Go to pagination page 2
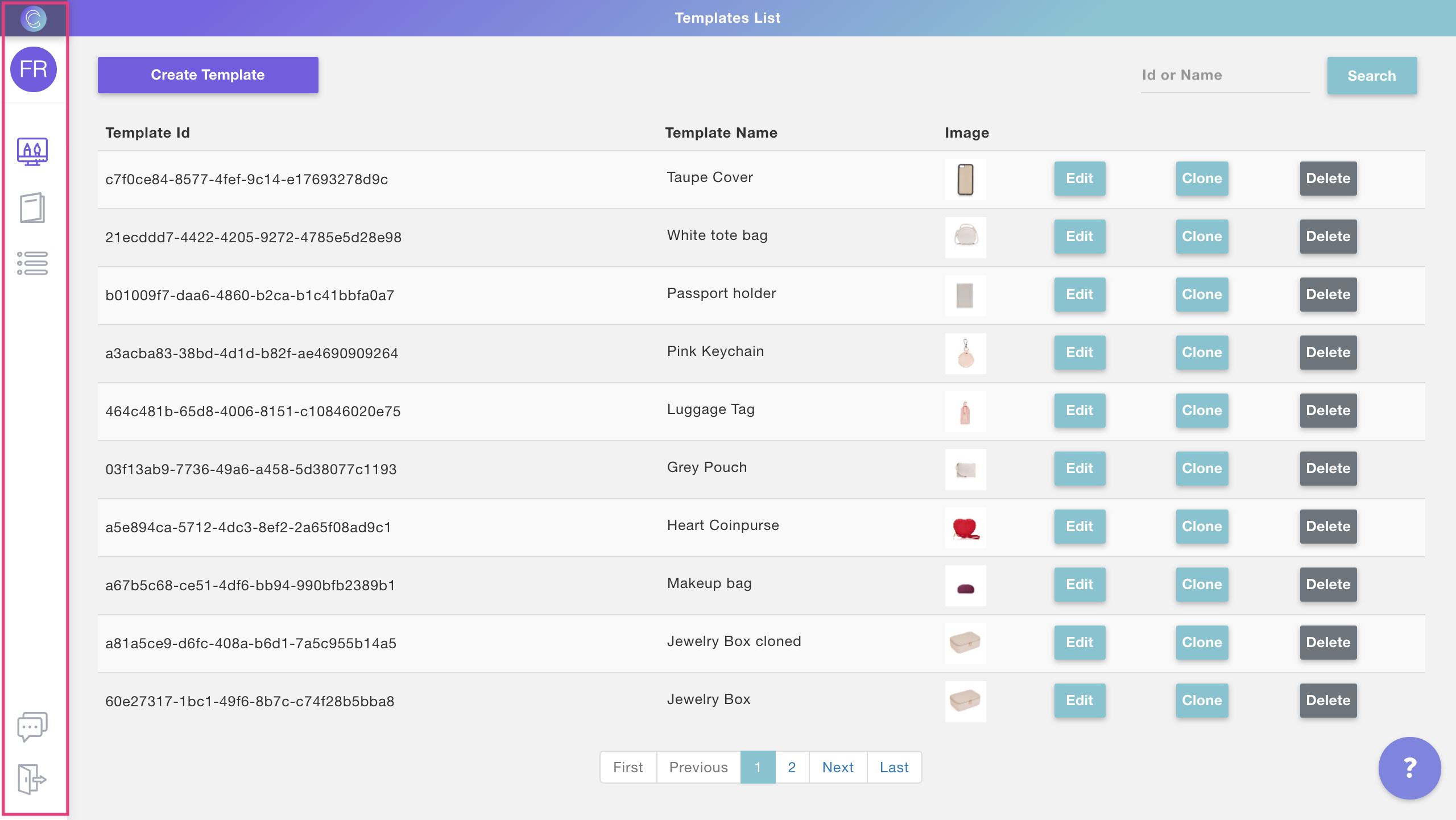 click(792, 767)
